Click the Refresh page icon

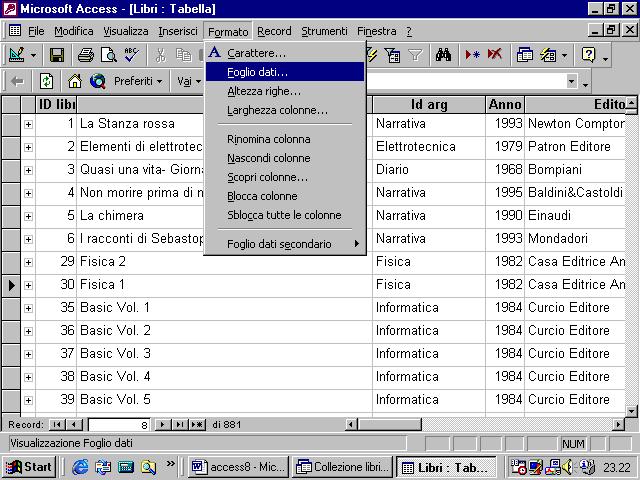click(x=46, y=81)
